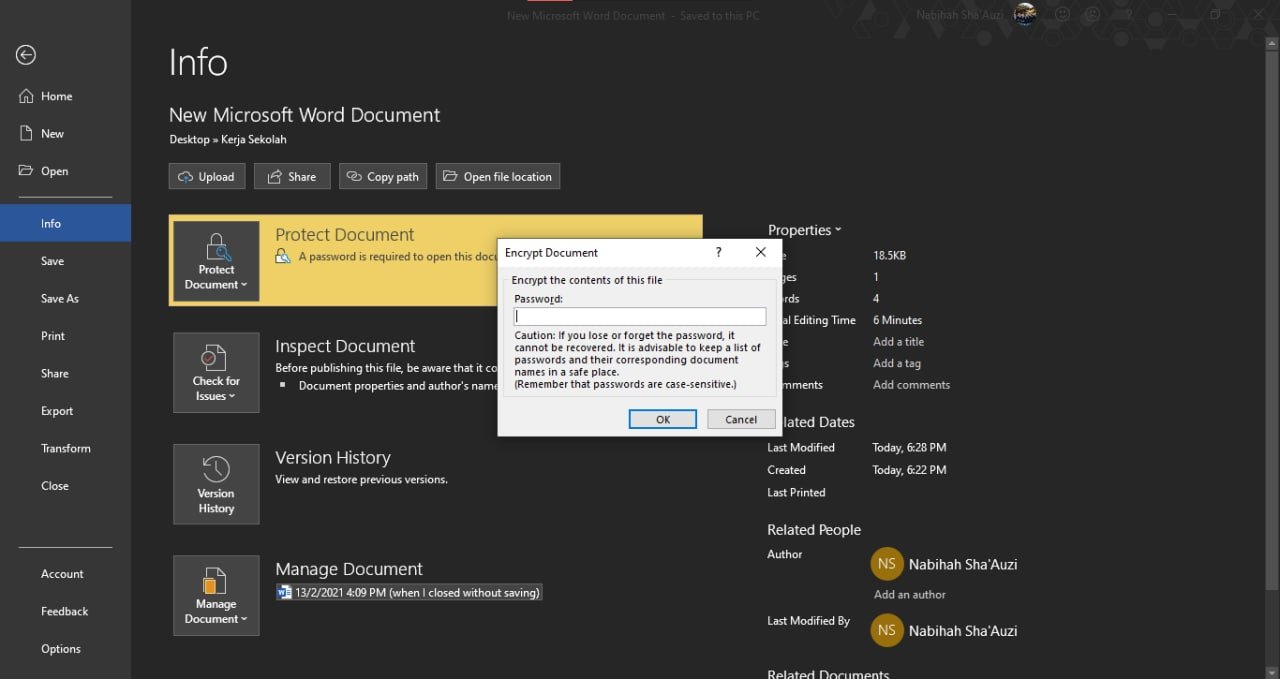Click the New document icon in sidebar
This screenshot has height=679, width=1280.
tap(26, 133)
